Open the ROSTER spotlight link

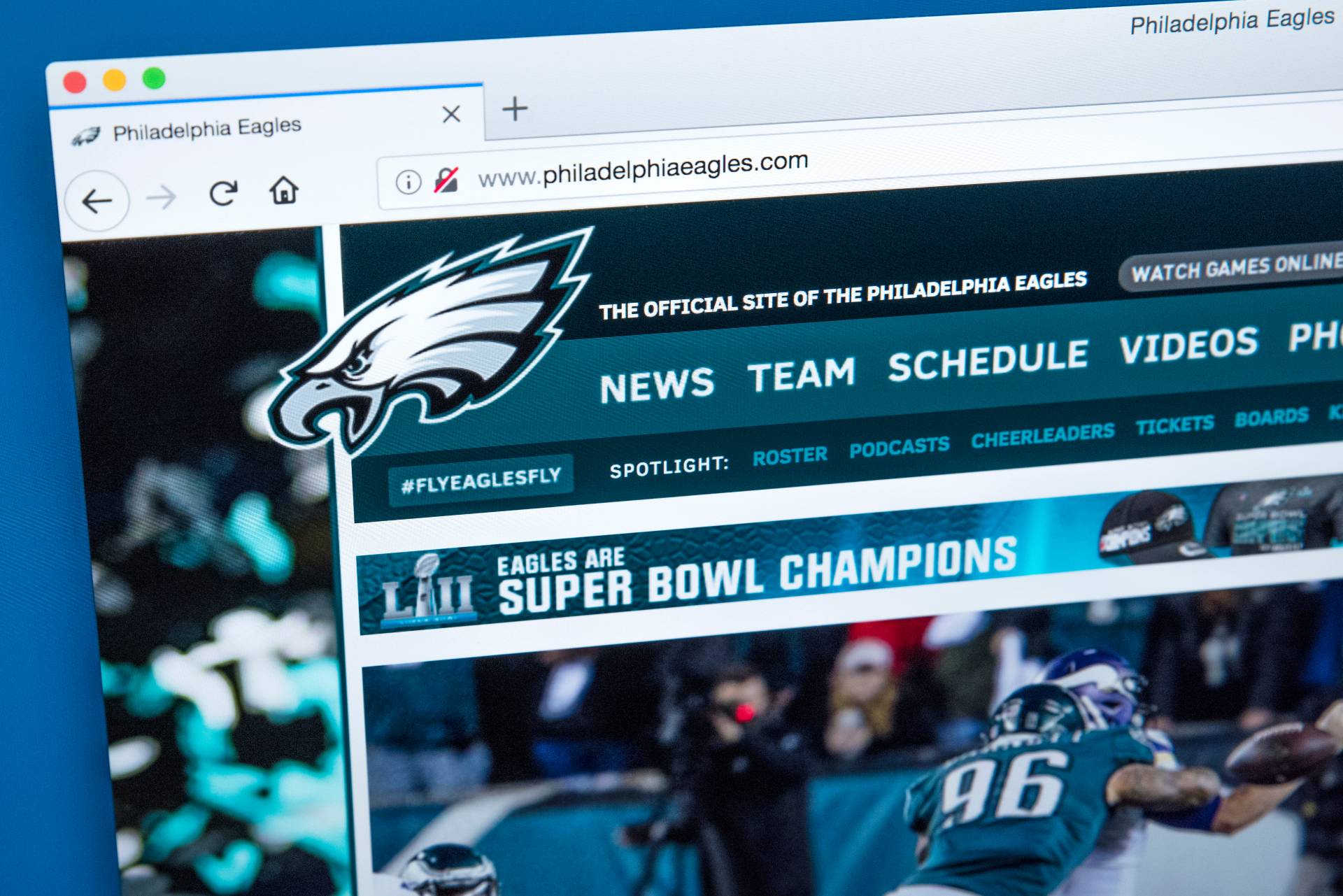[x=790, y=457]
